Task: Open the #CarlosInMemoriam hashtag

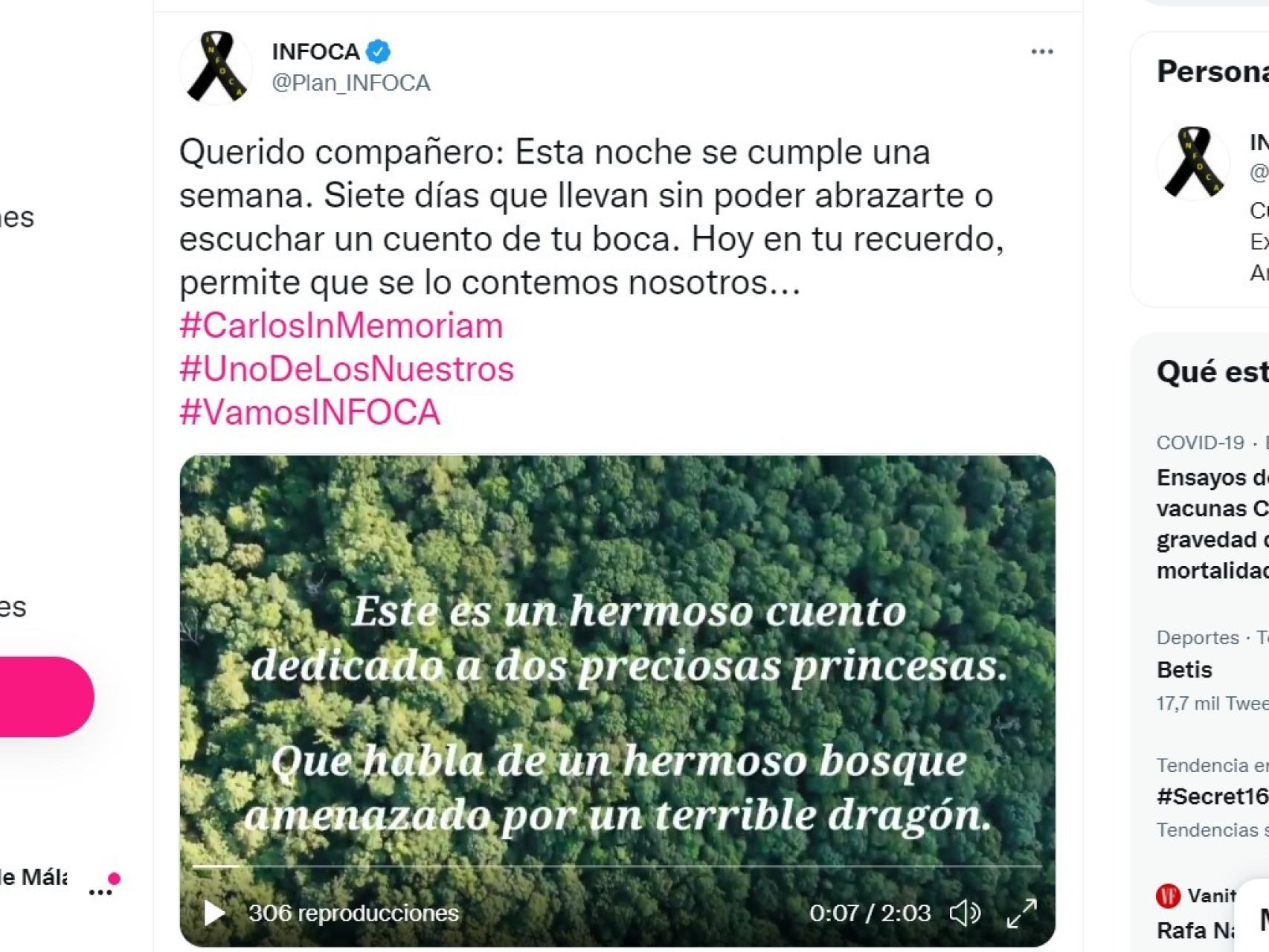Action: coord(341,326)
